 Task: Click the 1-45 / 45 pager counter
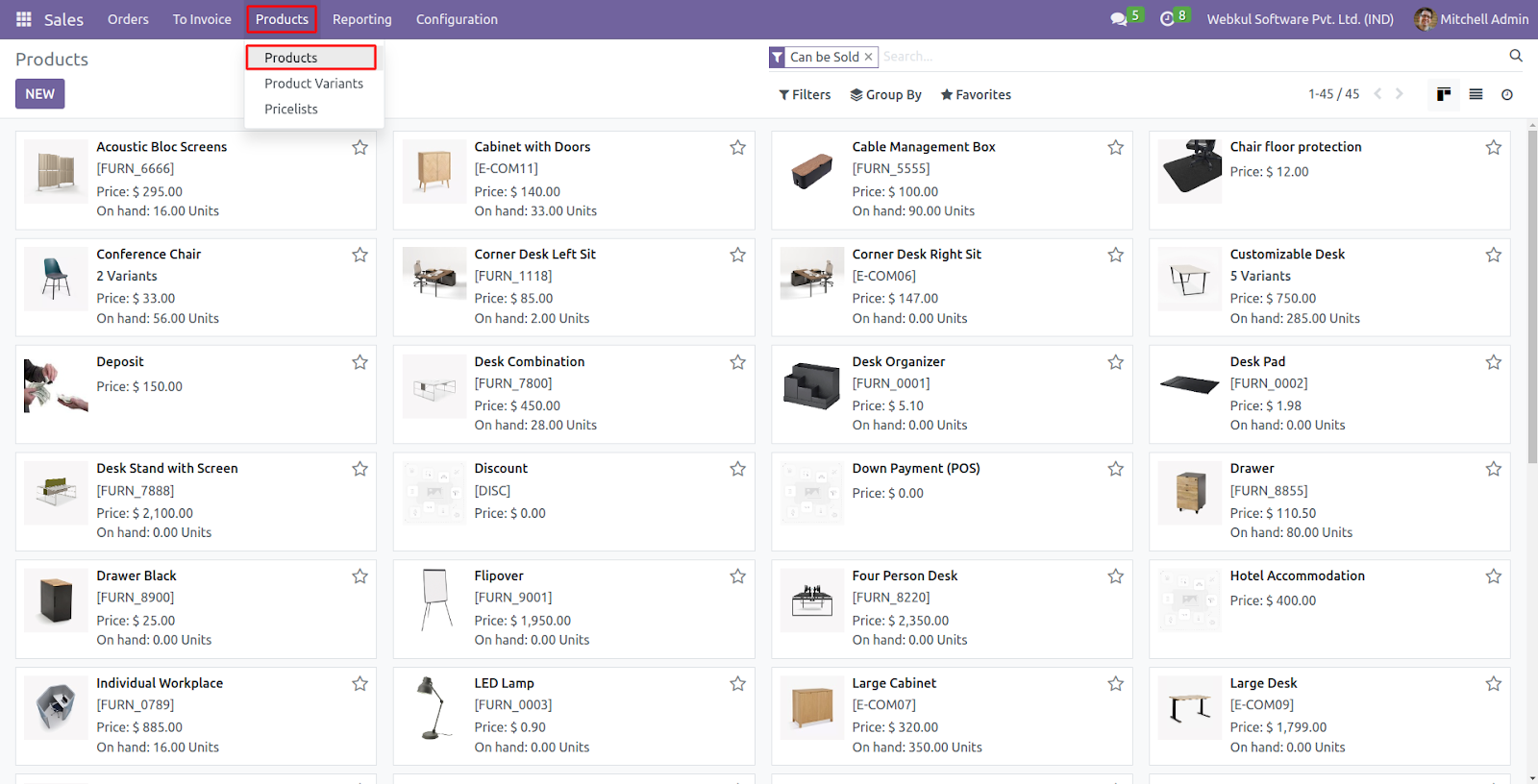point(1333,94)
